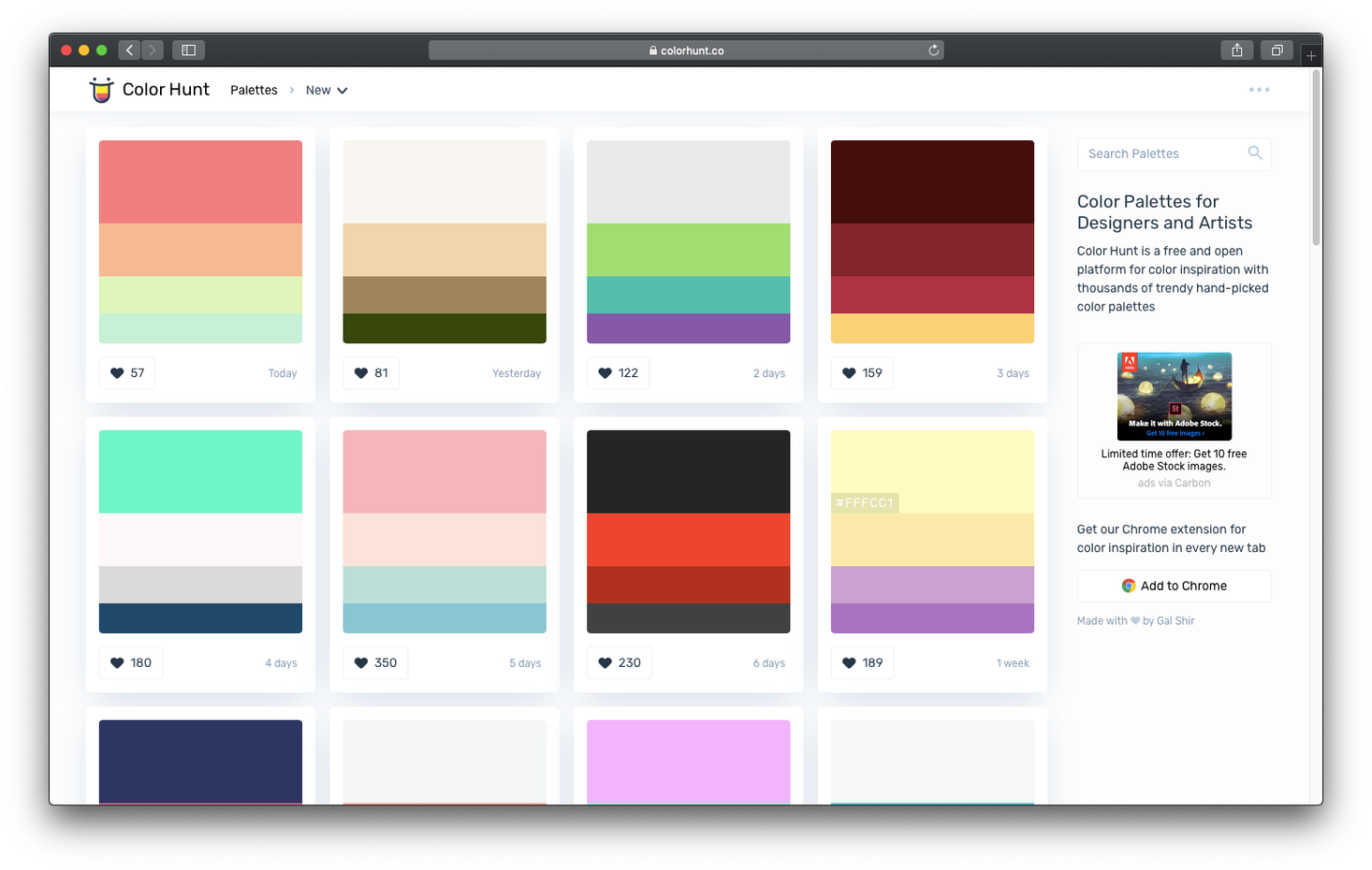Open the Palettes navigation item
The width and height of the screenshot is (1372, 870).
254,91
